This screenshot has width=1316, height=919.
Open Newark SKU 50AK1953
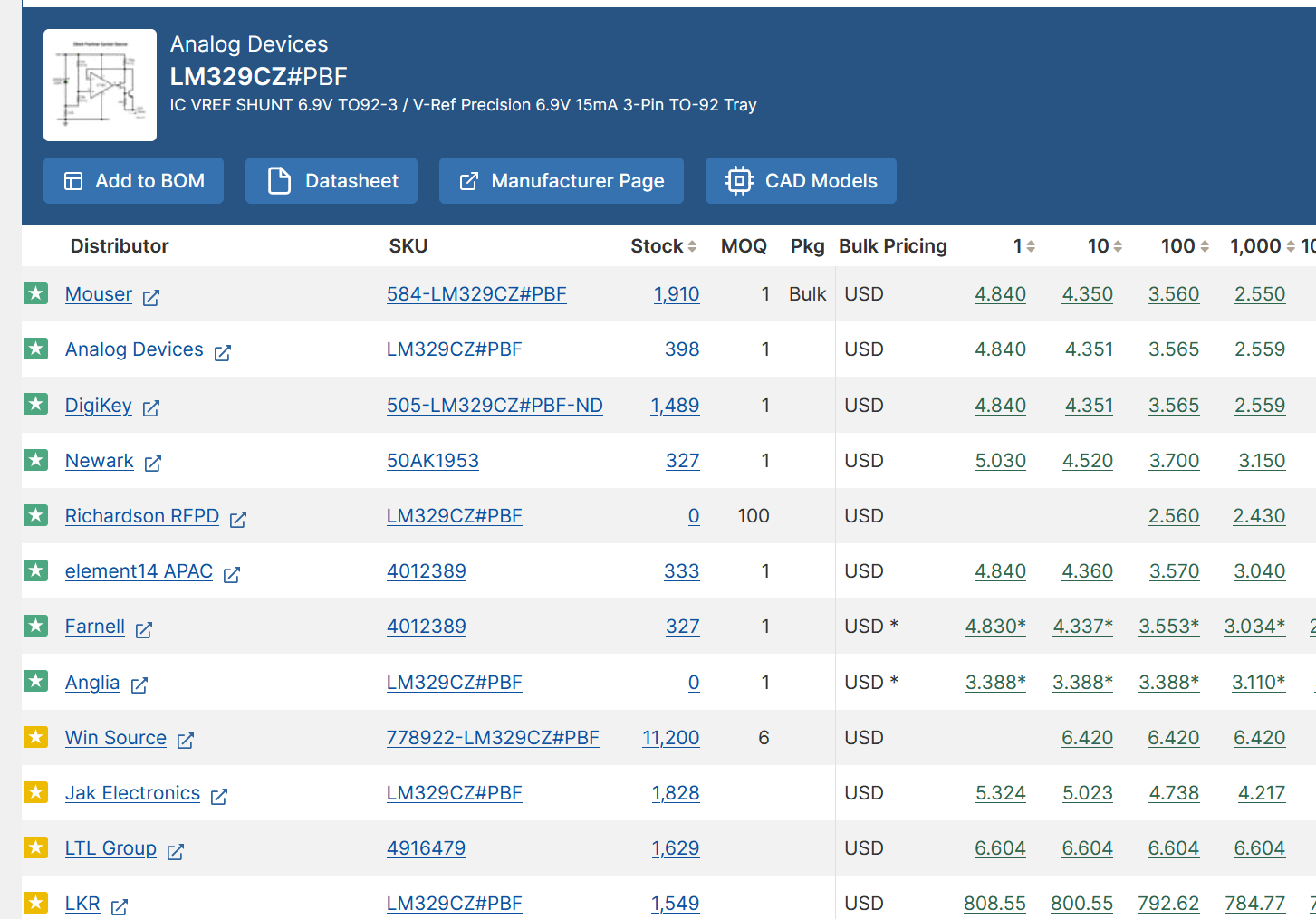[x=433, y=461]
